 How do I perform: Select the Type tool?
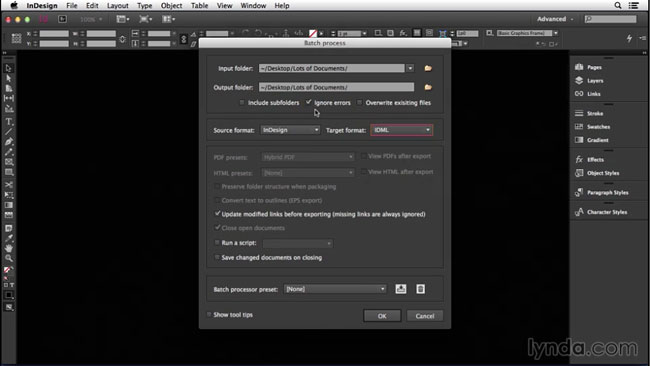[x=8, y=122]
